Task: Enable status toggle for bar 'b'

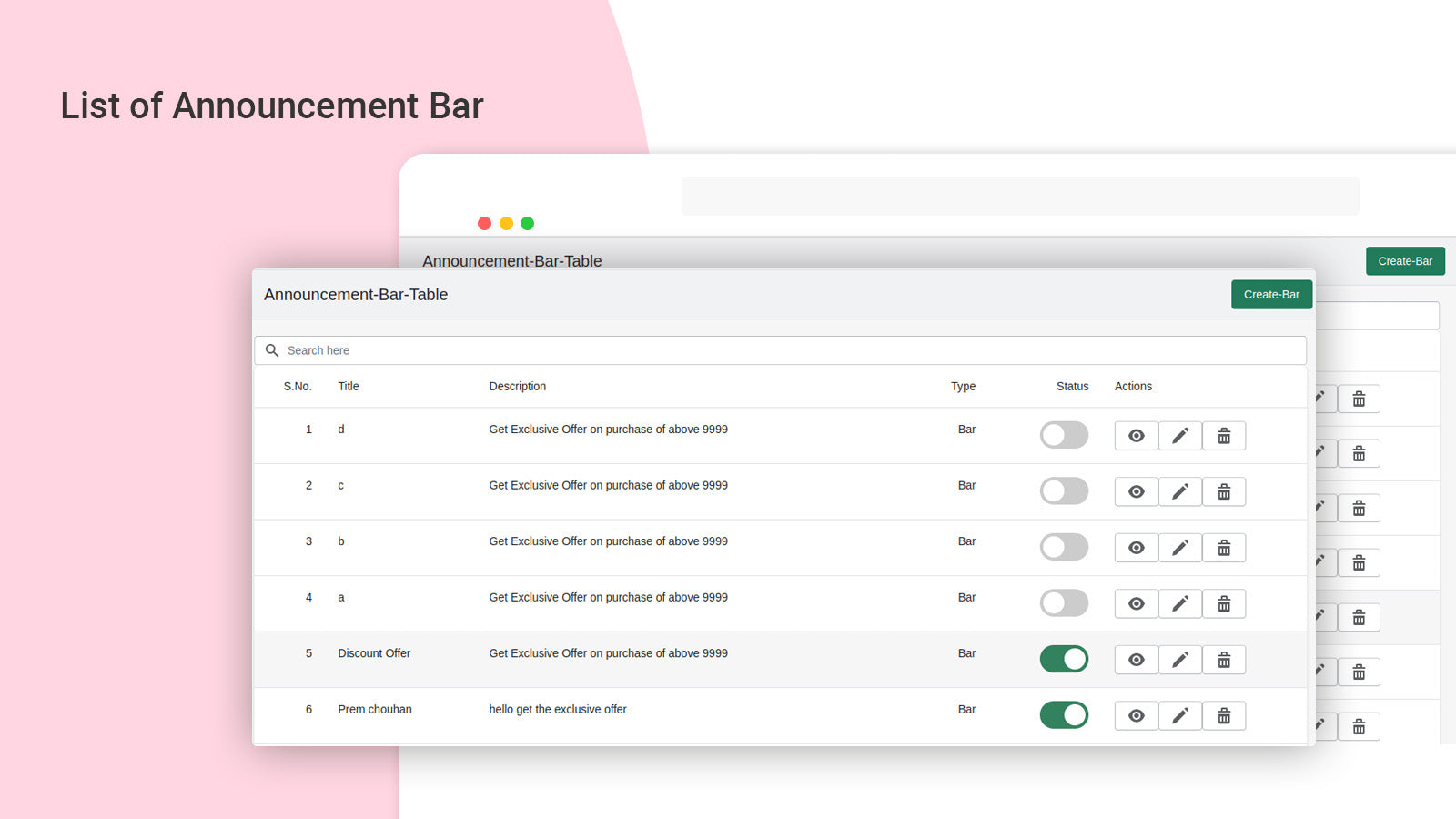Action: pyautogui.click(x=1064, y=547)
